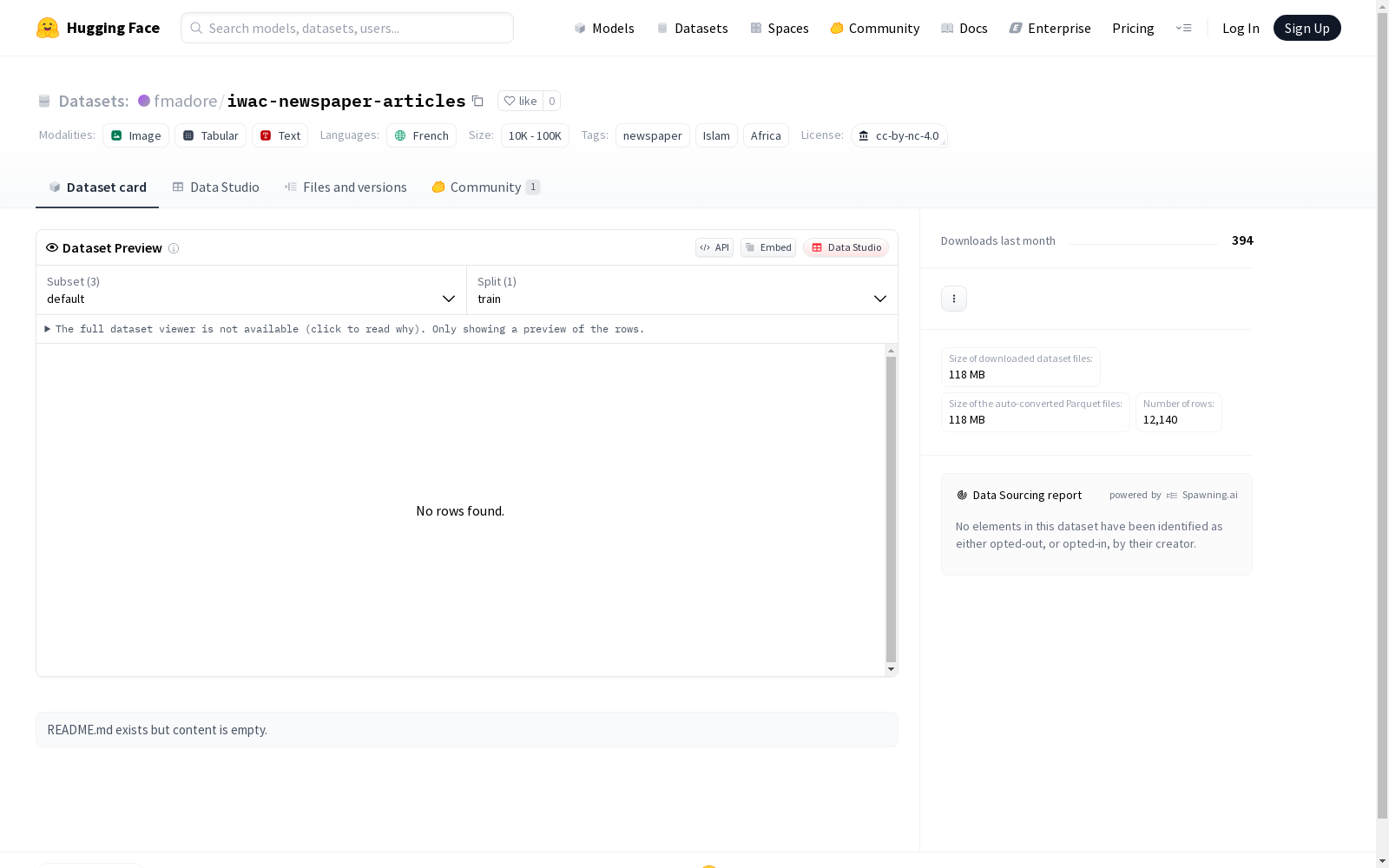Open the Subset dropdown set to default
1389x868 pixels.
tap(252, 290)
